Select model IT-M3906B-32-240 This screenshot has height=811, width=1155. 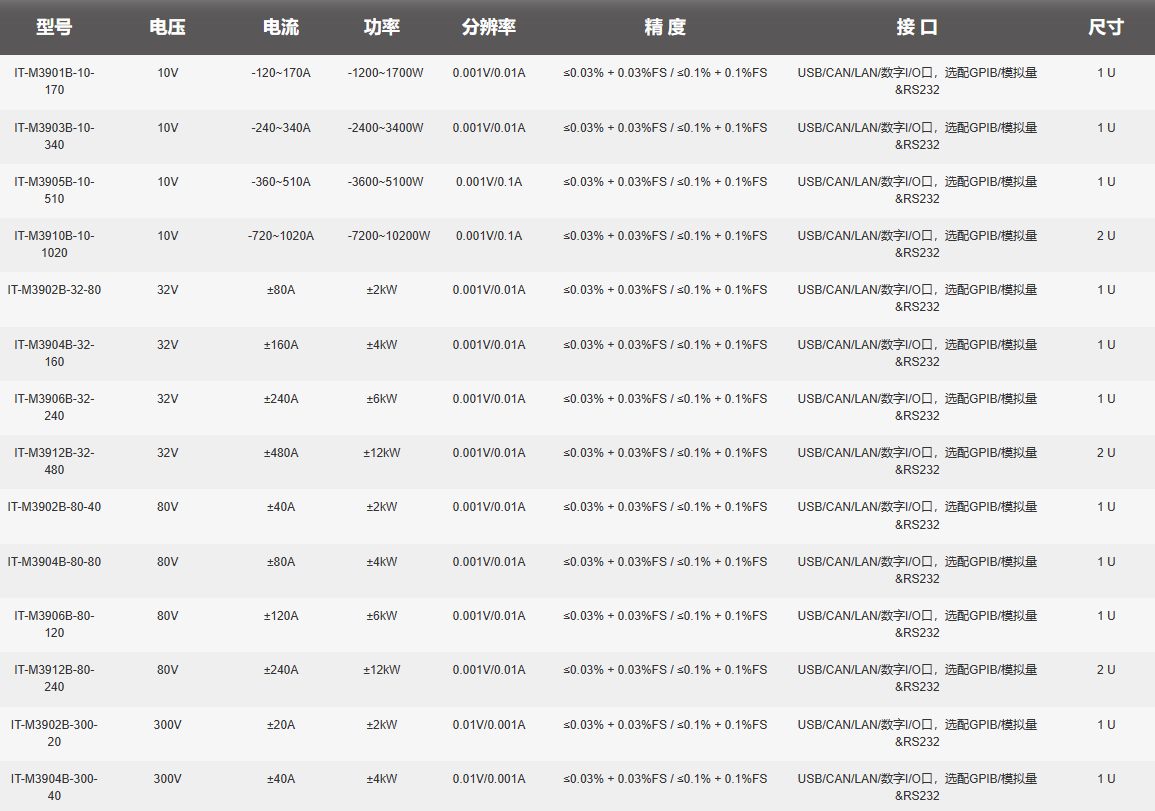tap(55, 407)
